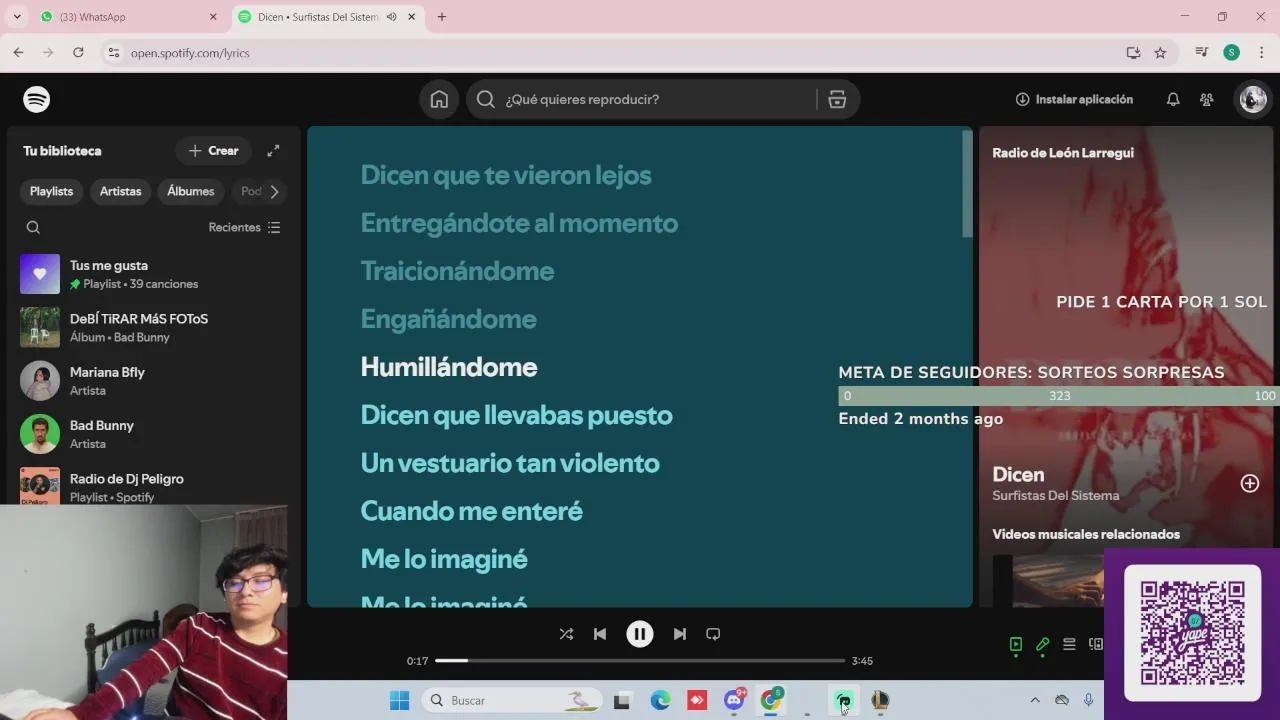Jump to lyric 'Dicen que llevabas puesto'
Screen dimensions: 1280x720
[x=516, y=415]
